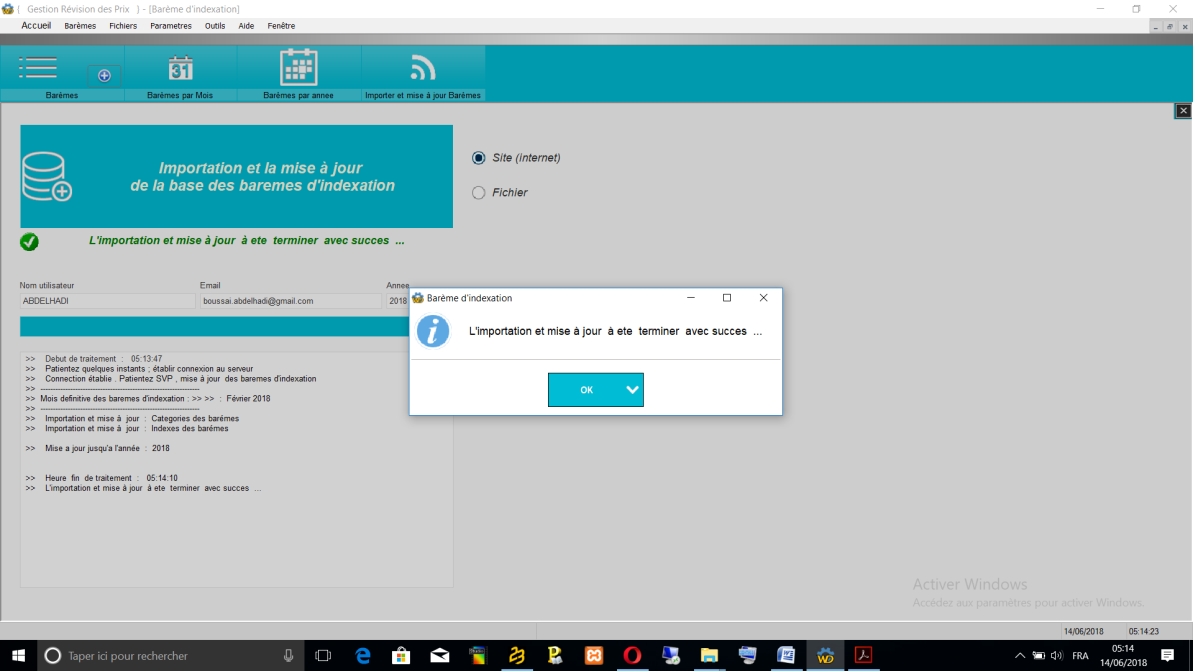The height and width of the screenshot is (671, 1193).
Task: Click the database import icon in banner
Action: click(47, 177)
